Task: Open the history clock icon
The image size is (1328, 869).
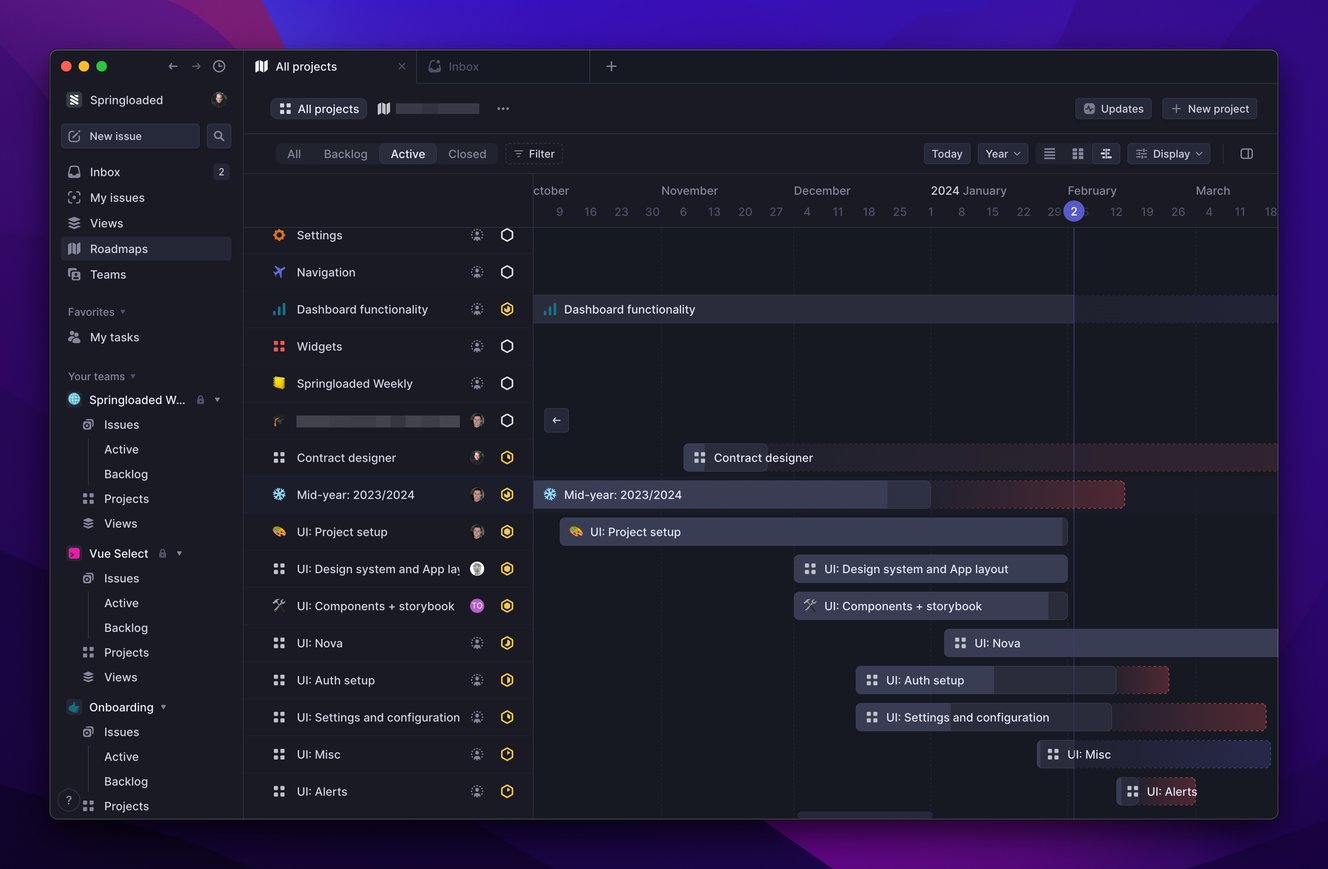Action: [219, 66]
